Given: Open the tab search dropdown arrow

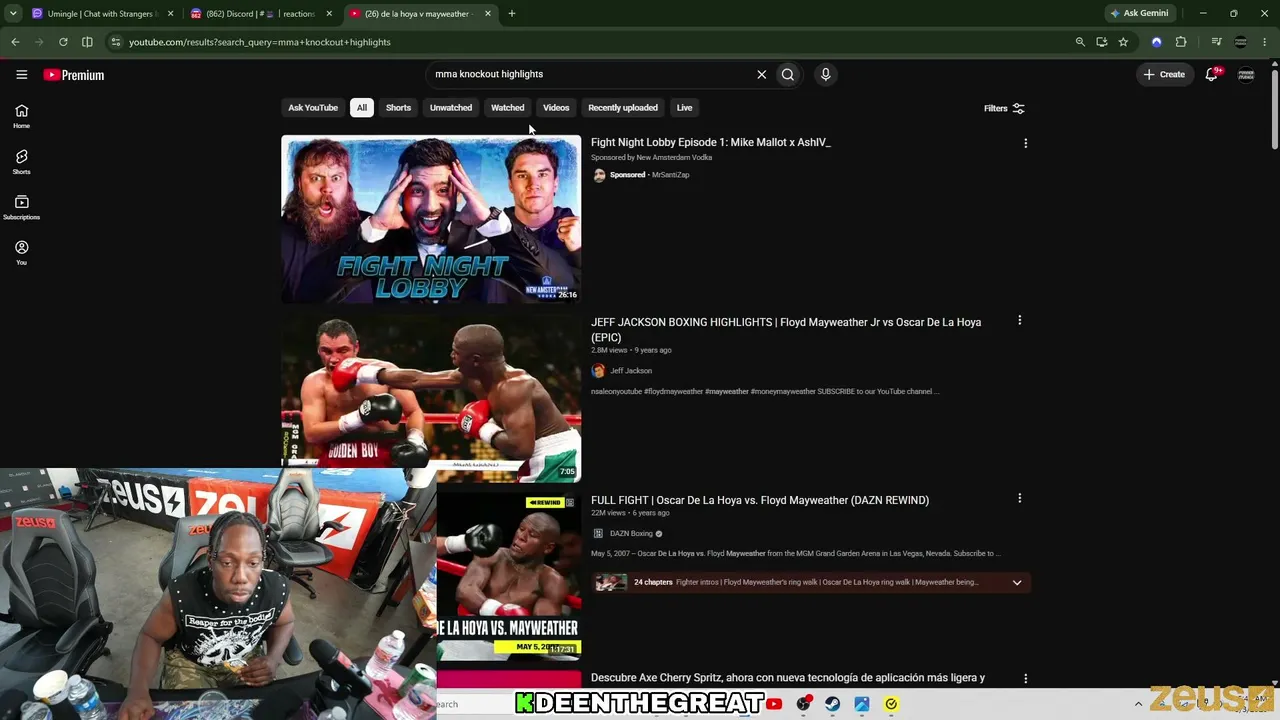Looking at the screenshot, I should (13, 13).
